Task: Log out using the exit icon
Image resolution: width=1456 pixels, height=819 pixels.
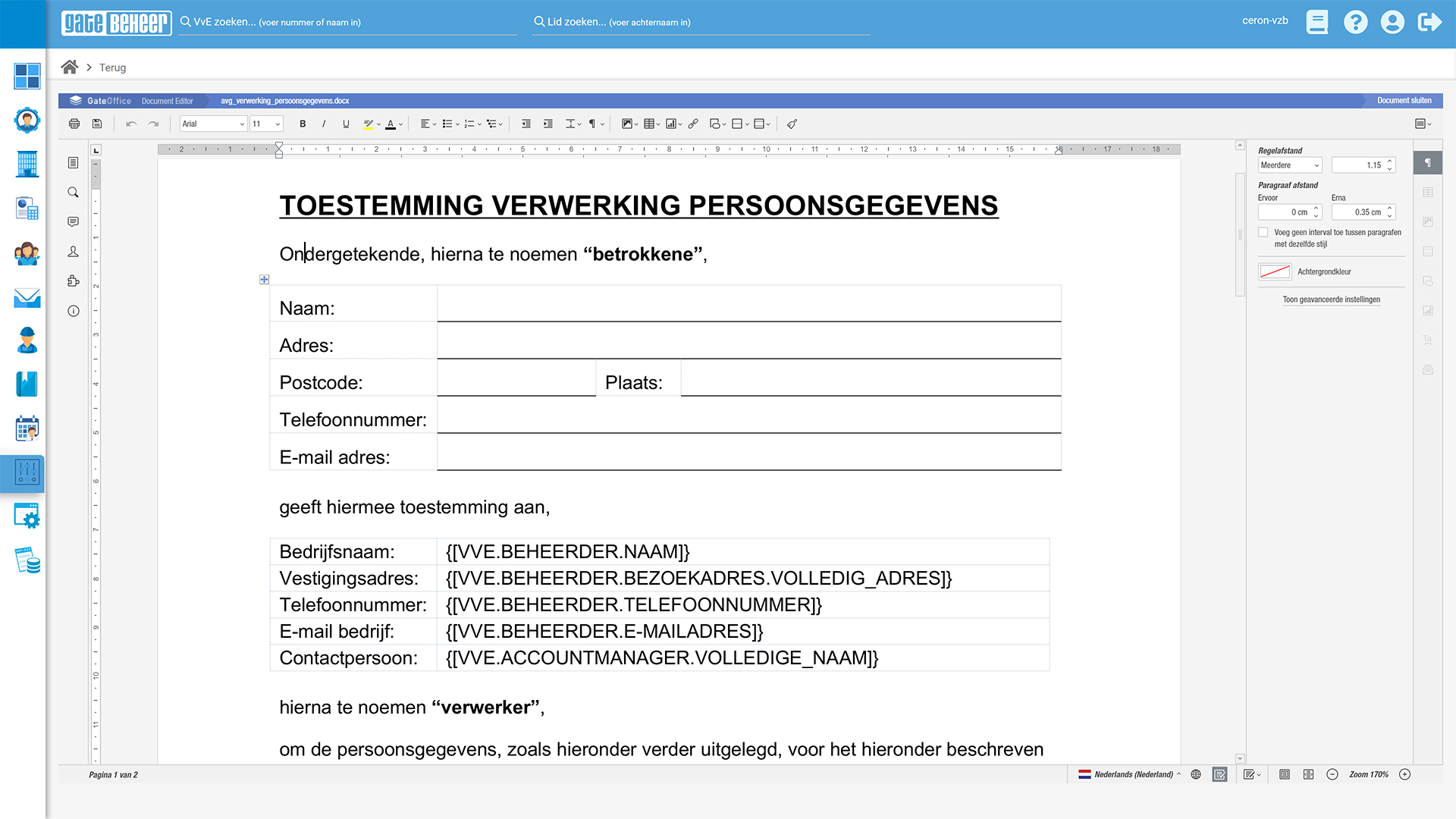Action: tap(1429, 22)
